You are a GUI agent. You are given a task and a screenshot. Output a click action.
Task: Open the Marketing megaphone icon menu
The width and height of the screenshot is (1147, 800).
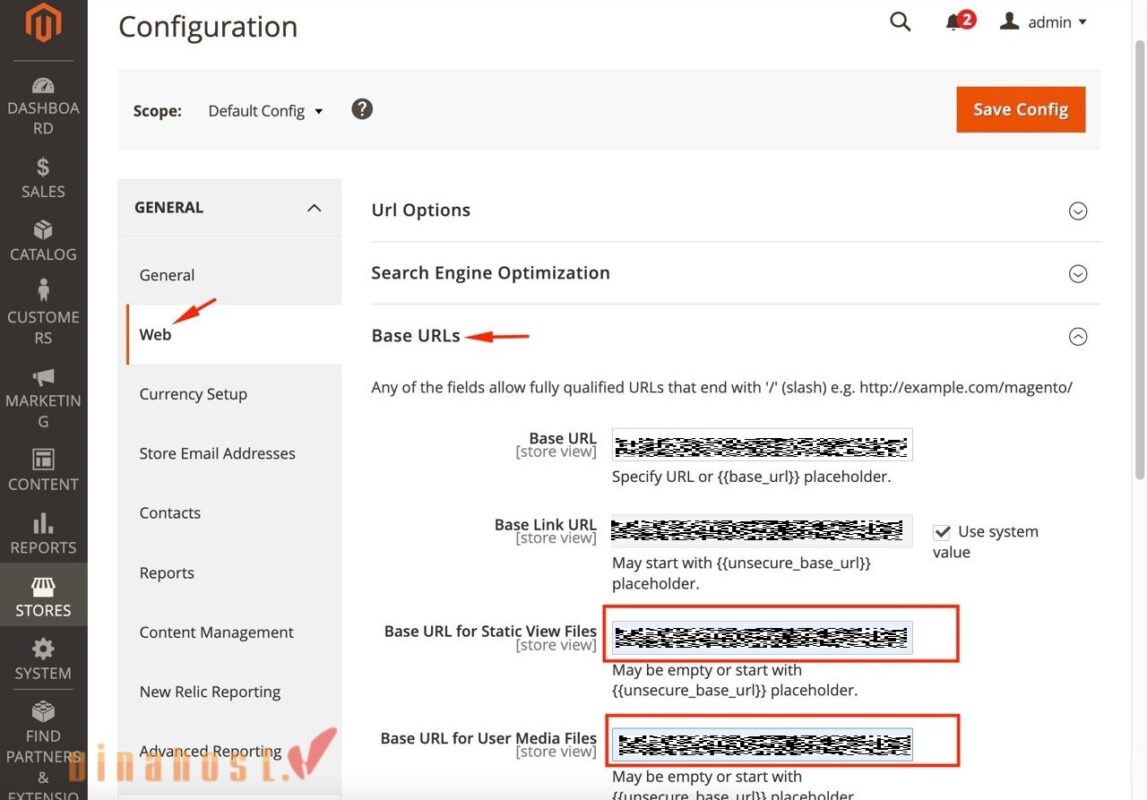pos(43,377)
